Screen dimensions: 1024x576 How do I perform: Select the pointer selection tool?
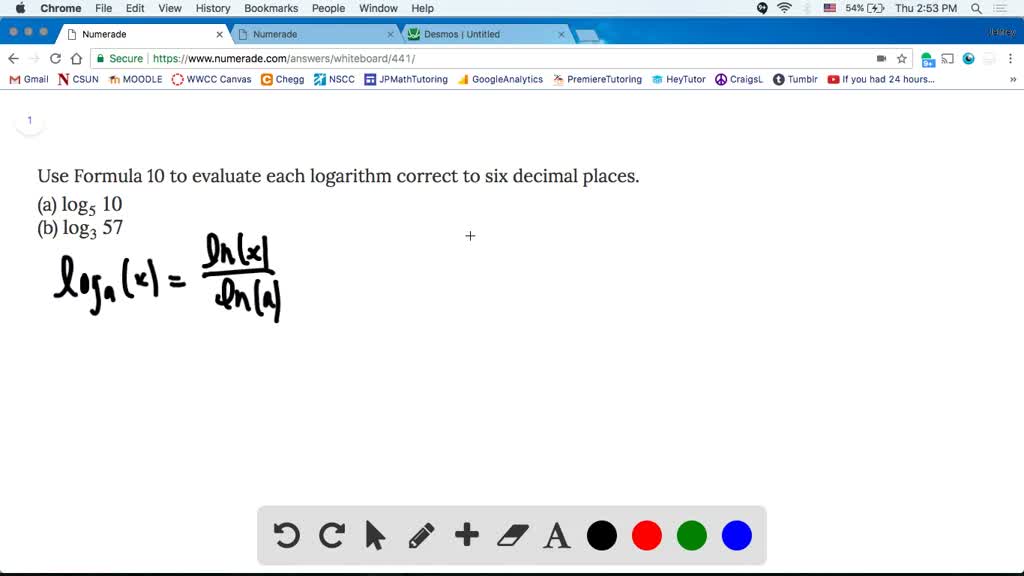[x=376, y=535]
